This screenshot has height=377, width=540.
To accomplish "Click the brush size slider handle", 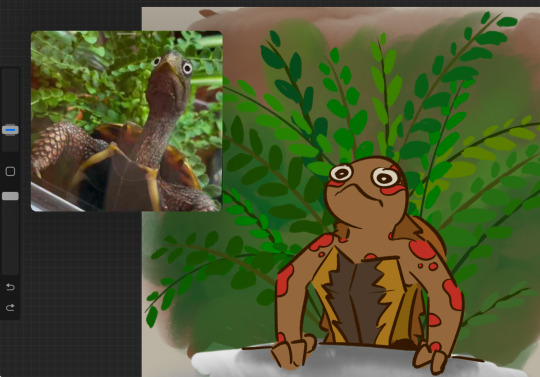I will pos(10,130).
